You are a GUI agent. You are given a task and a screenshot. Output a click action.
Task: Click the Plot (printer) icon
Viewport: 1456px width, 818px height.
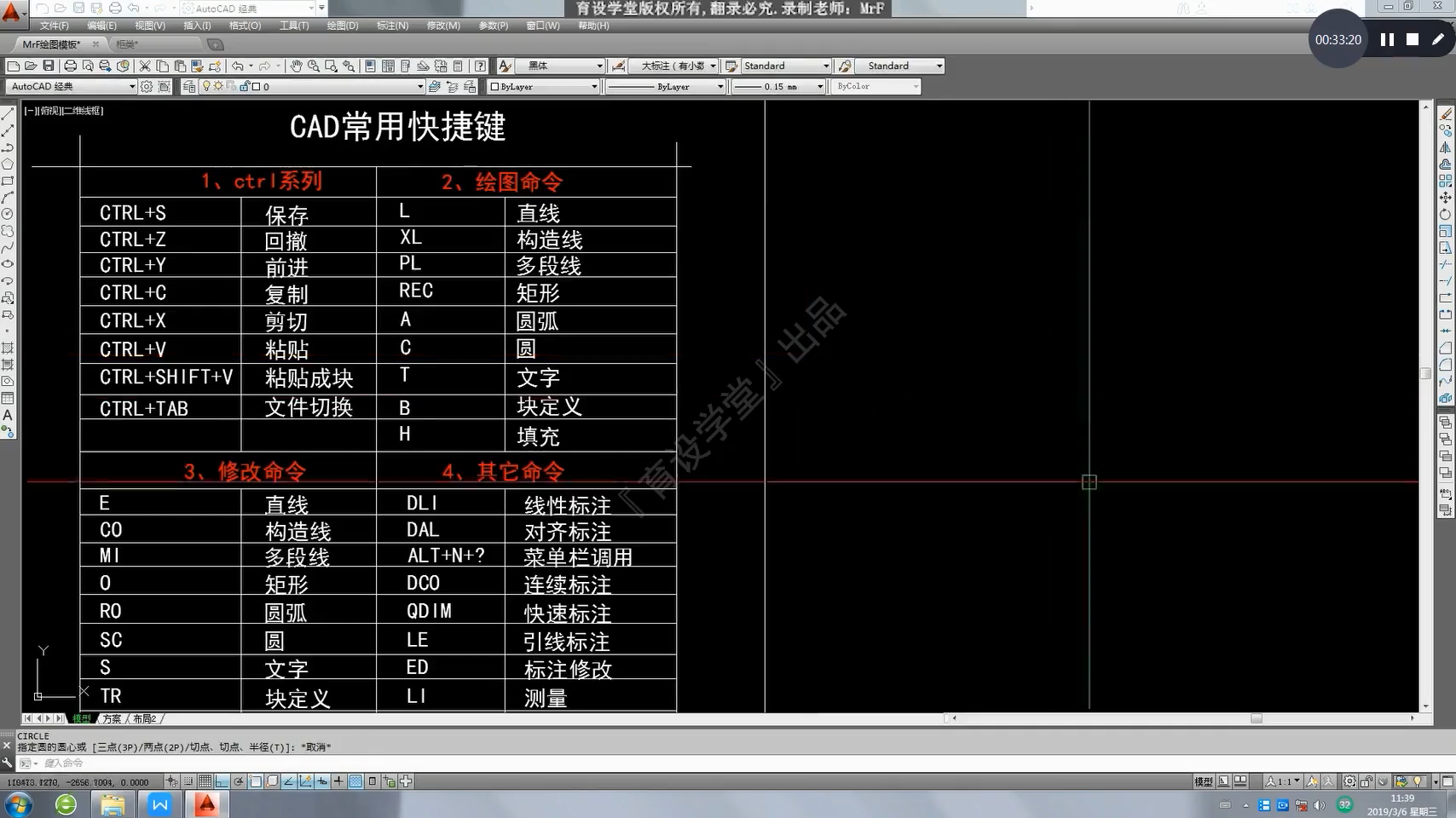(x=70, y=66)
